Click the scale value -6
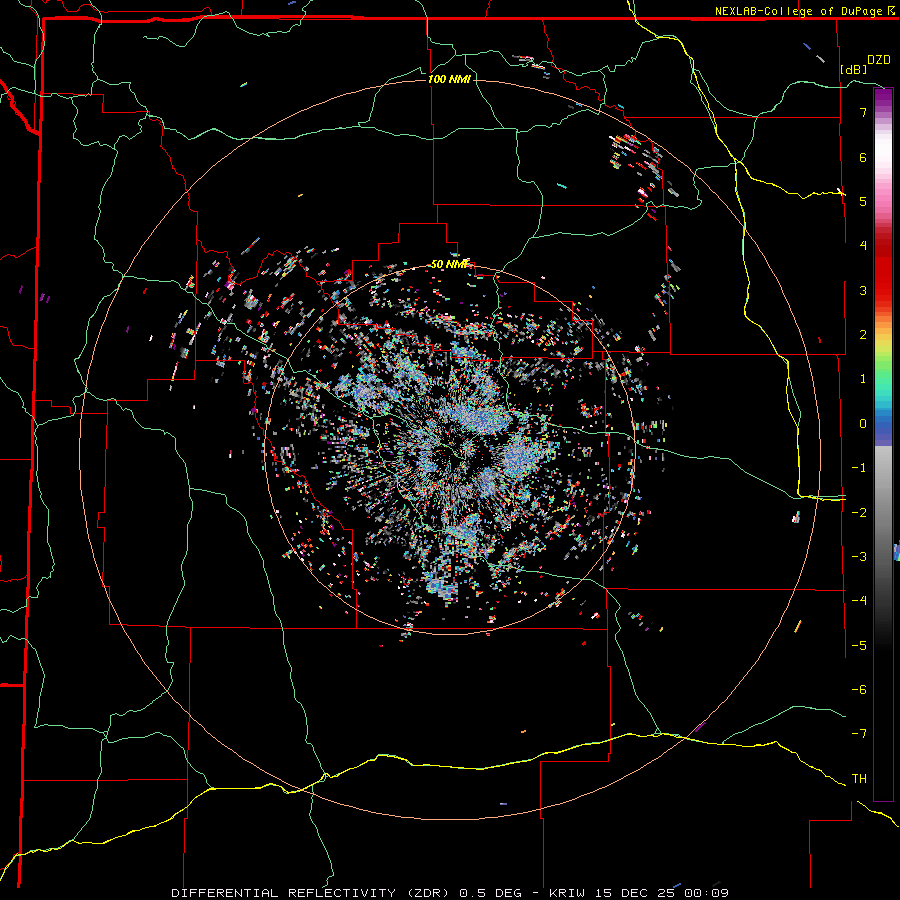This screenshot has height=900, width=900. [859, 689]
